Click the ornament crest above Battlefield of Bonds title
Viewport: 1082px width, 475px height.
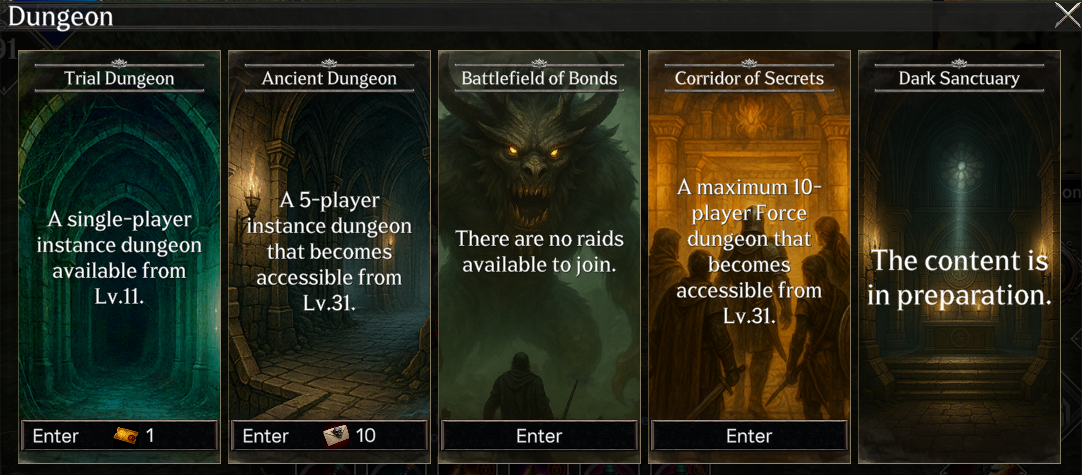pyautogui.click(x=539, y=63)
